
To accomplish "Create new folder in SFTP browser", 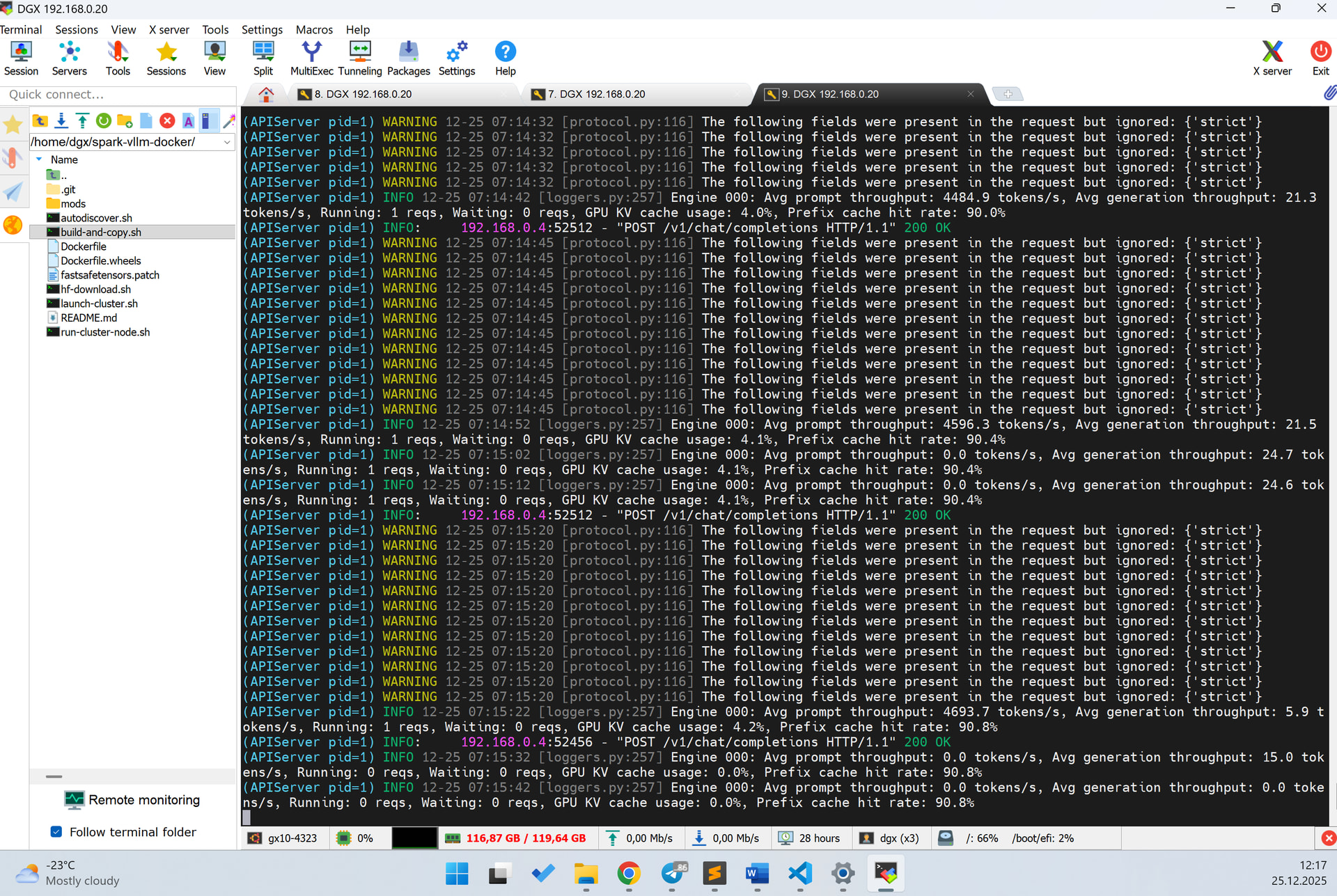I will click(125, 121).
